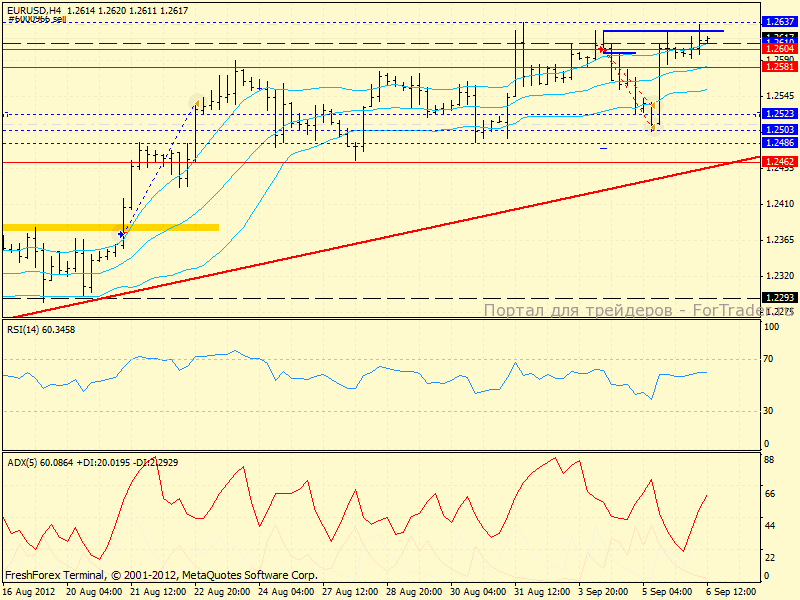The image size is (800, 600).
Task: Click the blue buy arrow on the yellow zone
Action: pyautogui.click(x=122, y=234)
